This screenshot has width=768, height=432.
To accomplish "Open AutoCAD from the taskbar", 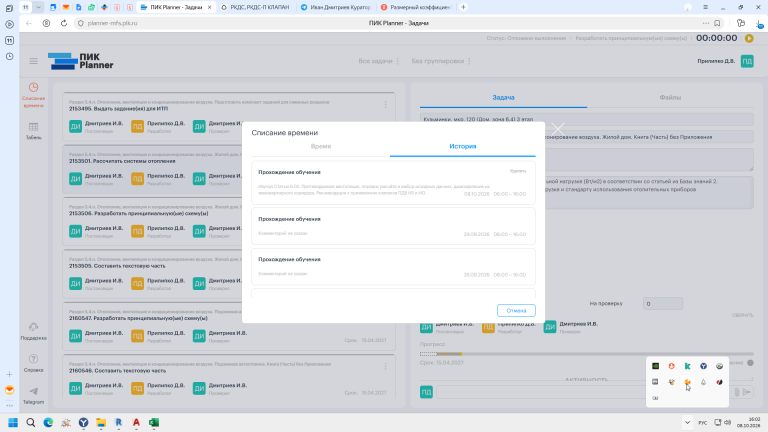I will pyautogui.click(x=136, y=423).
